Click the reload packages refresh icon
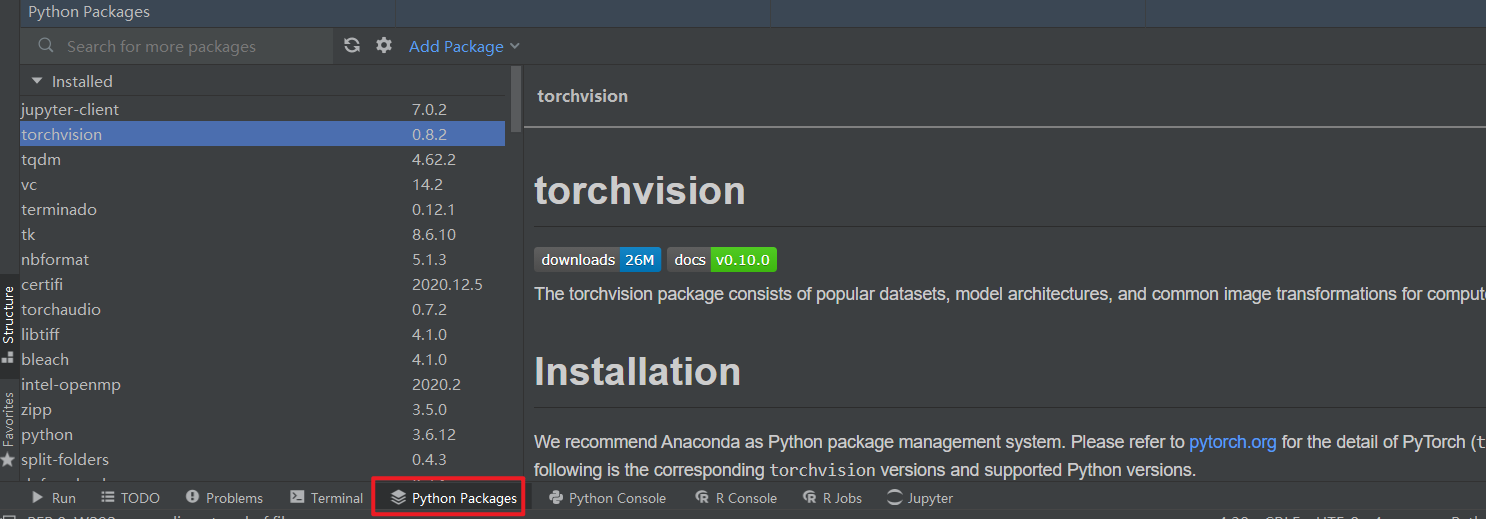 [352, 45]
